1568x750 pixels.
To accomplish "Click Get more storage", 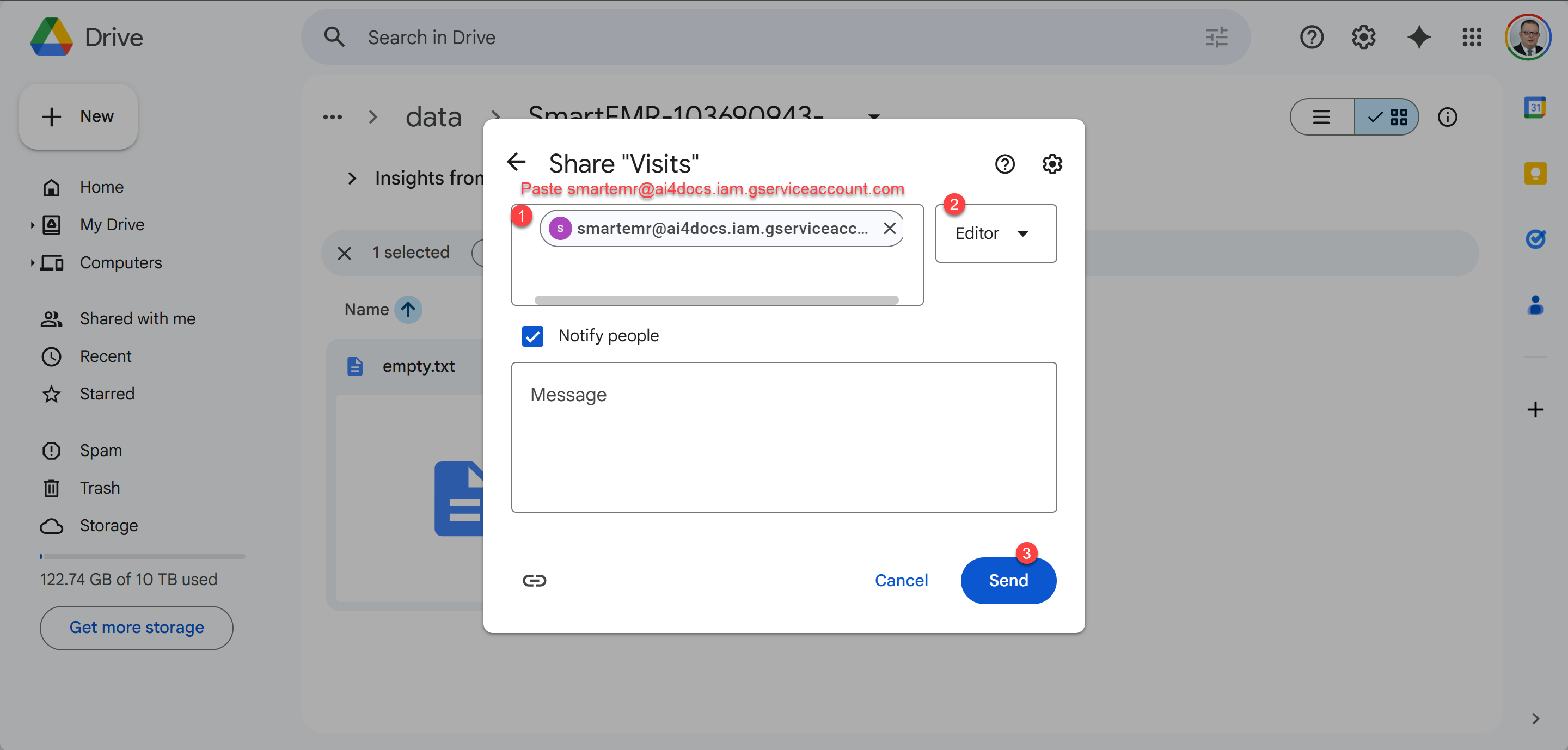I will [136, 627].
